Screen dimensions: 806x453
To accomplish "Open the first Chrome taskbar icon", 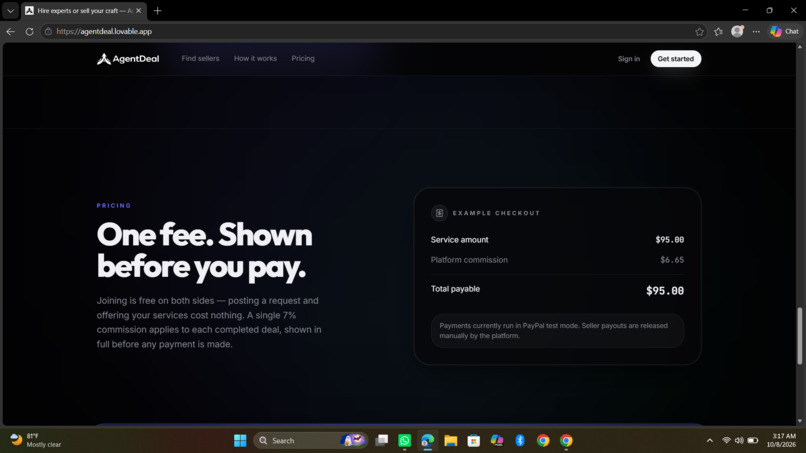I will 543,441.
